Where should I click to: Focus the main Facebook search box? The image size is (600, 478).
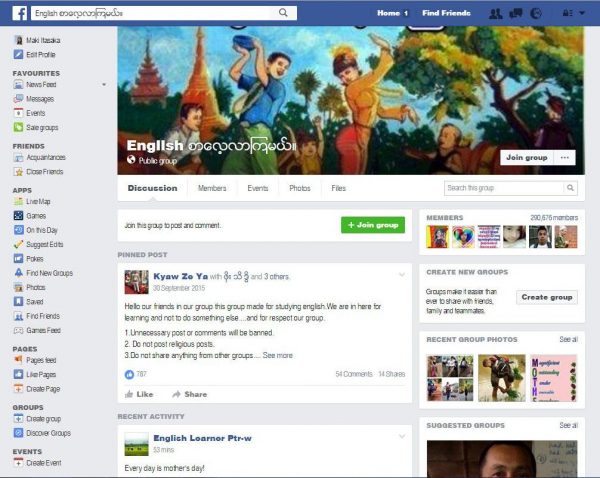click(x=153, y=13)
